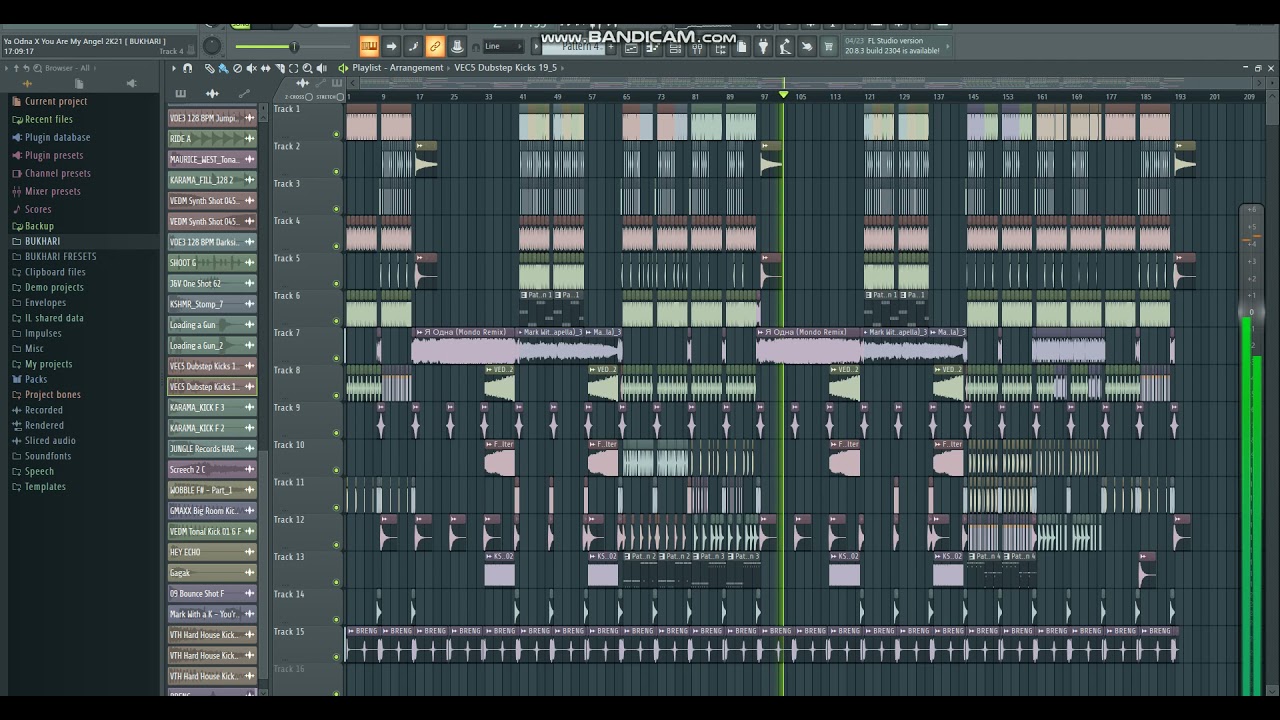
Task: Toggle mute switch for Track 2
Action: 336,172
